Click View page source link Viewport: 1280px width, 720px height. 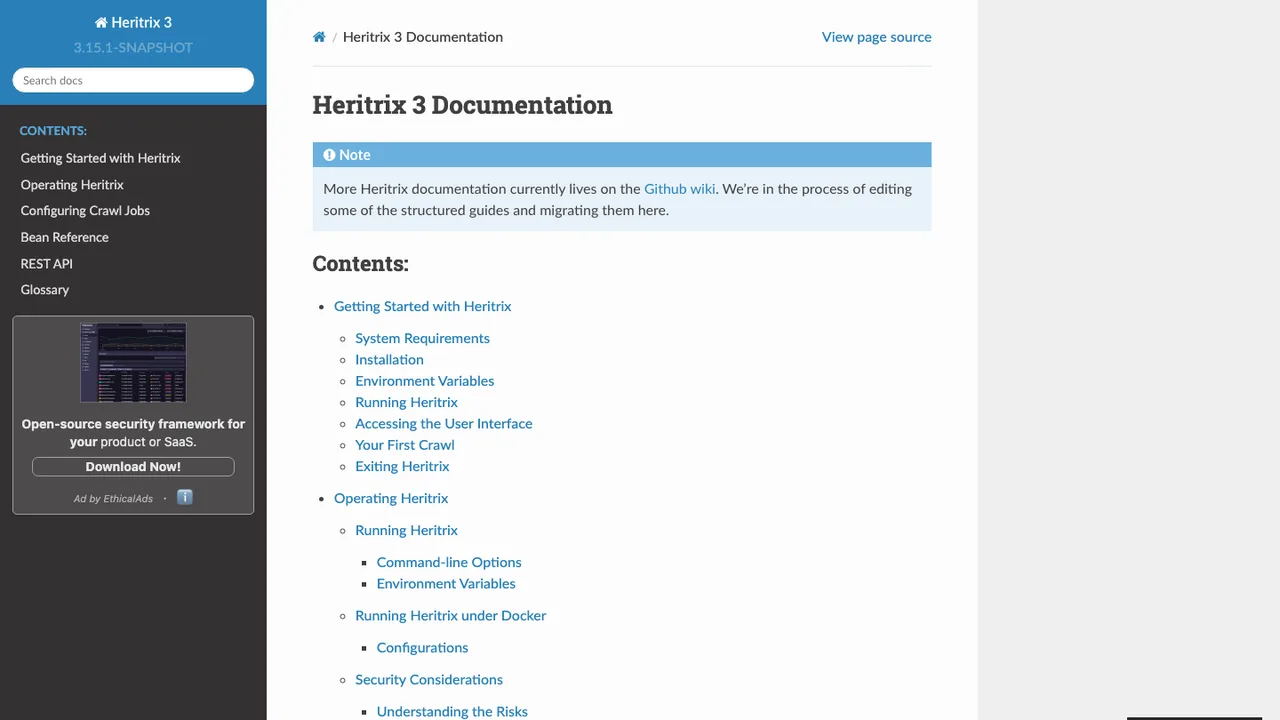coord(876,37)
